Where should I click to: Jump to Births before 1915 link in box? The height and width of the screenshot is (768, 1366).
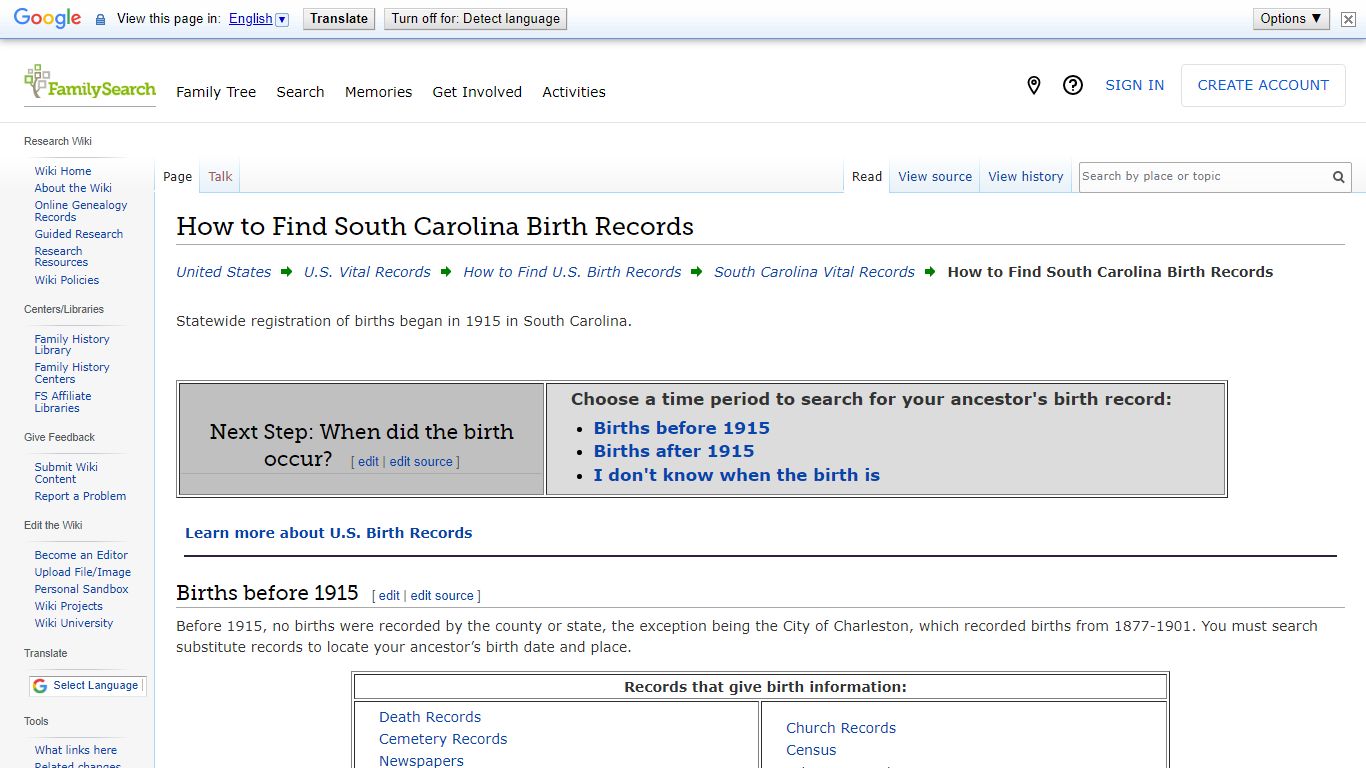(x=682, y=428)
